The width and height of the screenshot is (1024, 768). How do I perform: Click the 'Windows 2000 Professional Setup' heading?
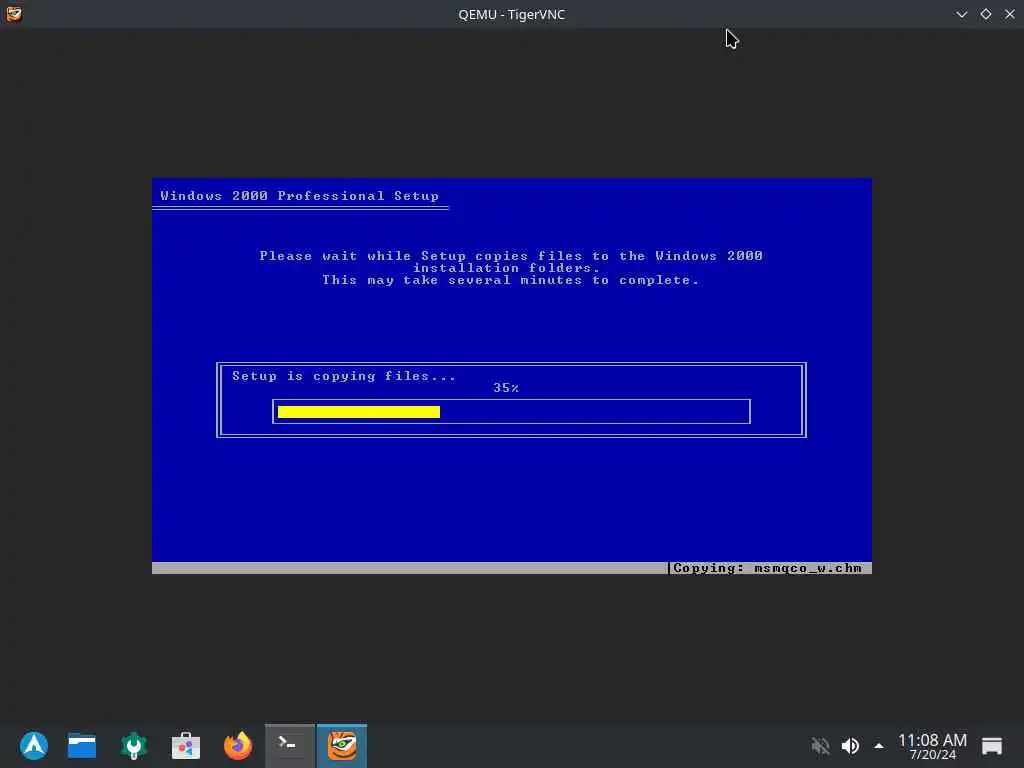(300, 196)
